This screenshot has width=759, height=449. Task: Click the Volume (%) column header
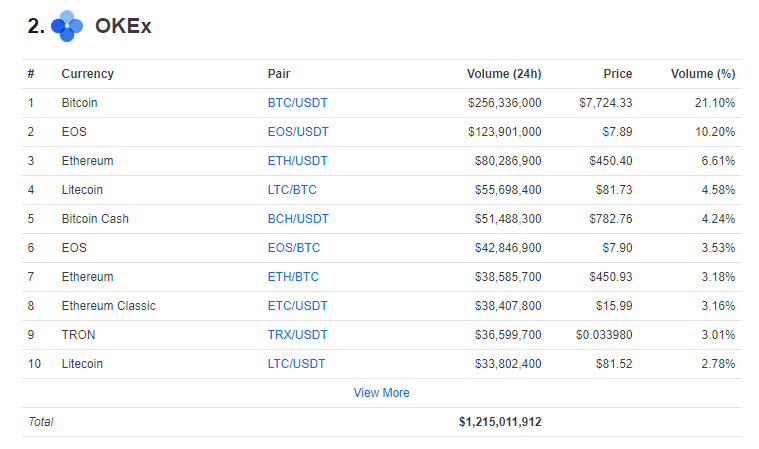pyautogui.click(x=702, y=74)
